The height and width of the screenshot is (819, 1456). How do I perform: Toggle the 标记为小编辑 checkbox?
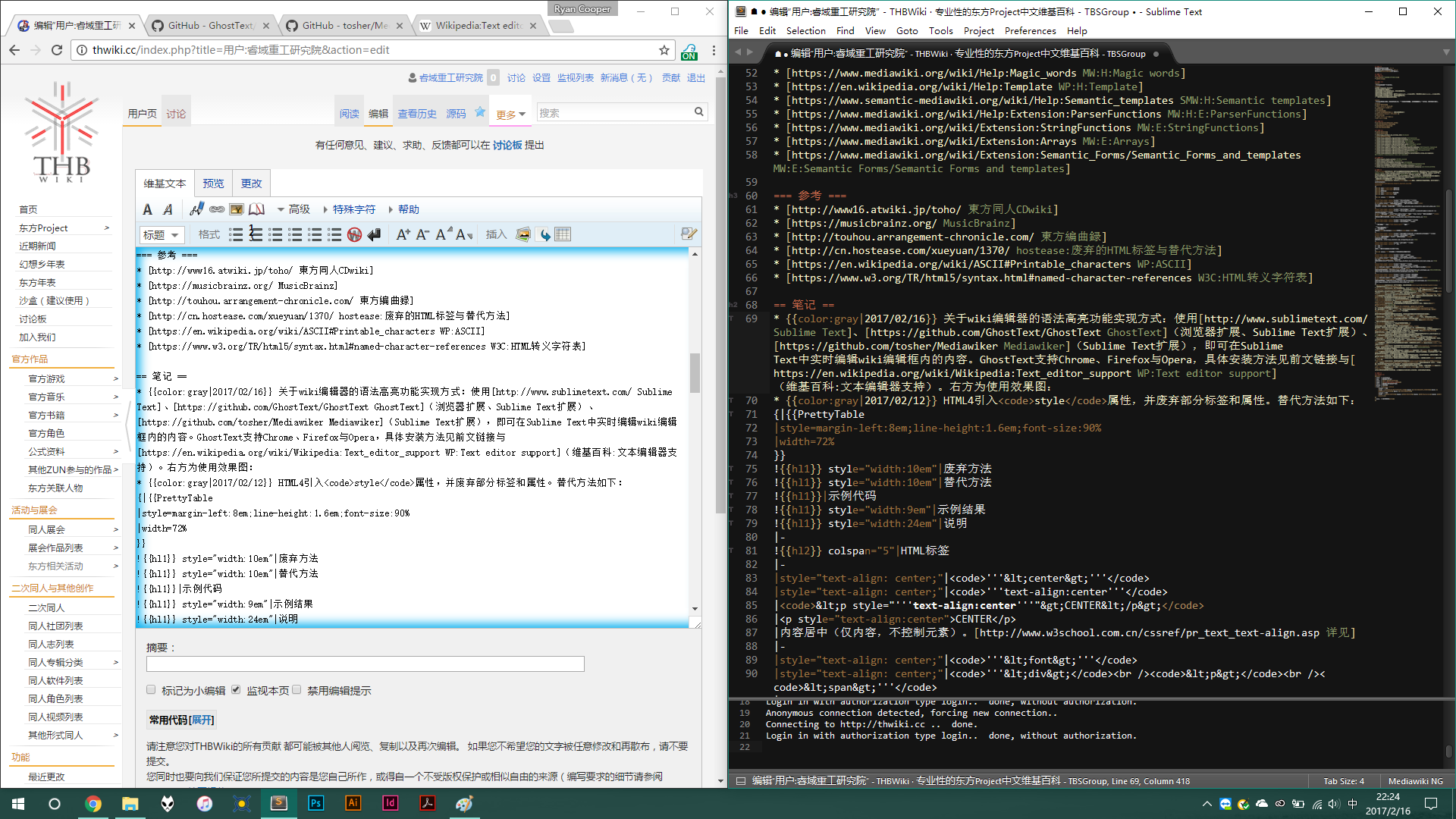click(151, 690)
